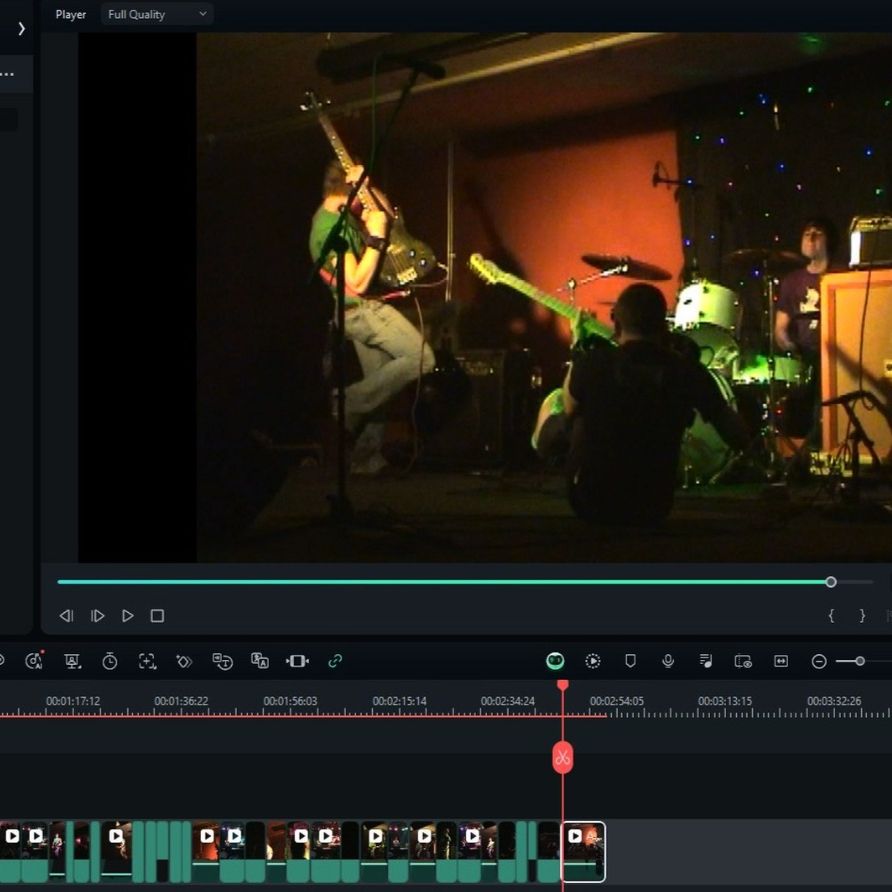
Task: Open the AI audio tool with red dot
Action: click(34, 660)
